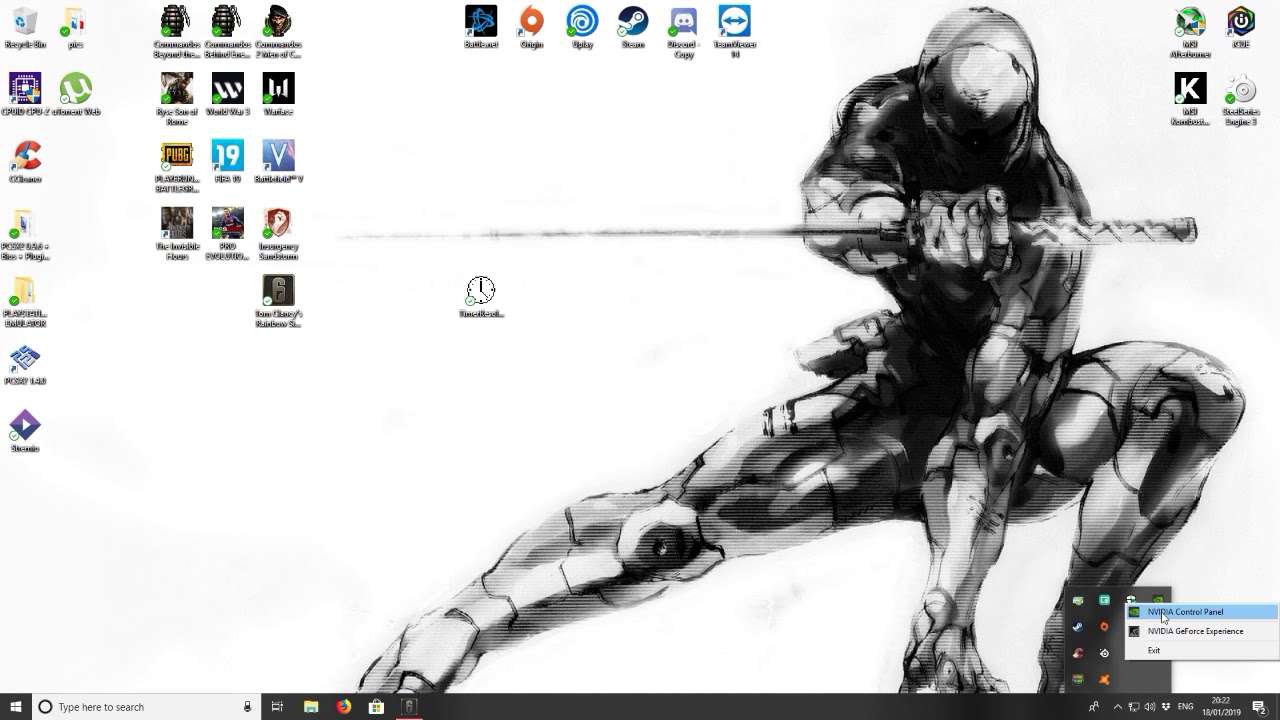Open Microsoft Store from the taskbar

point(376,707)
